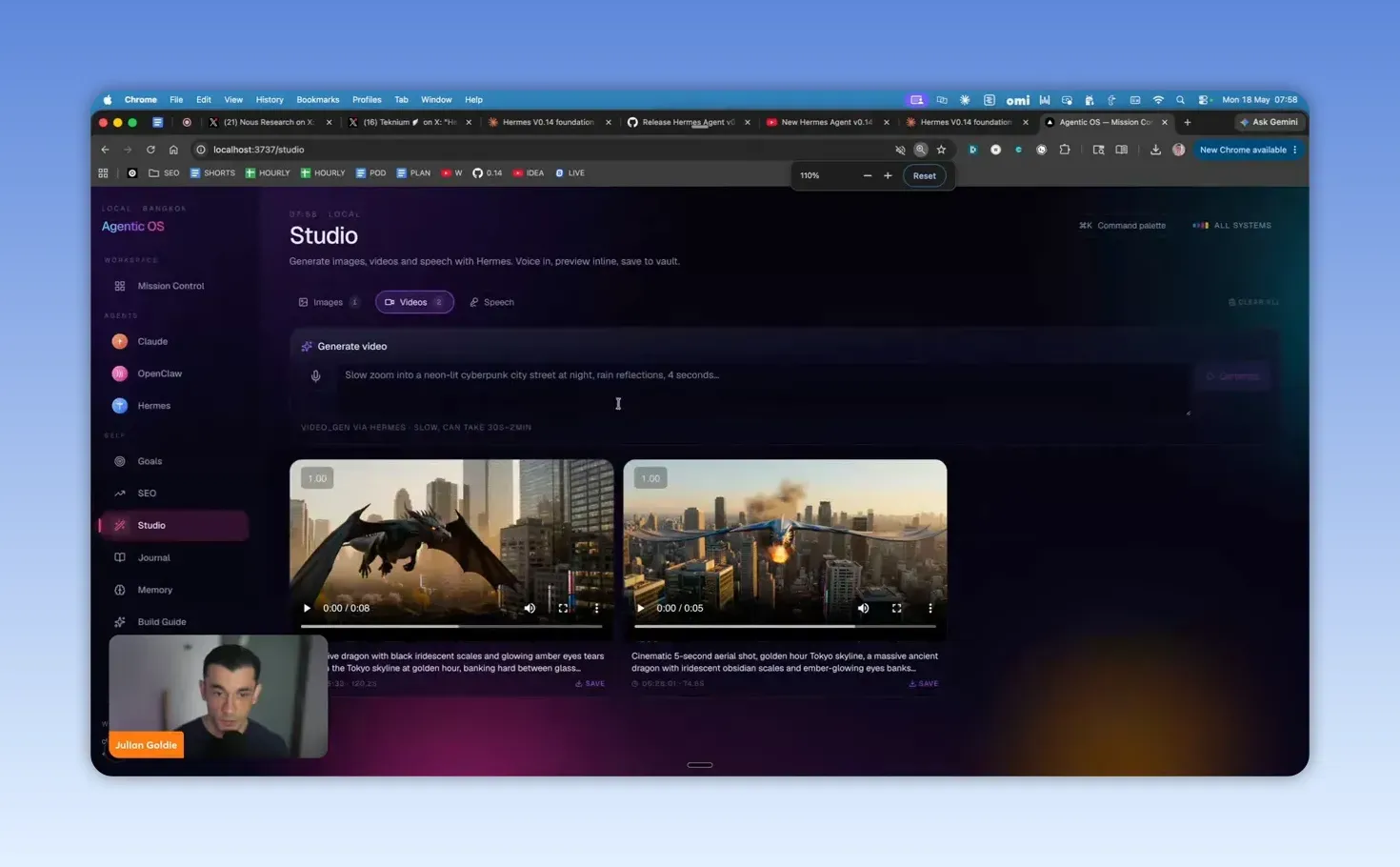Viewport: 1400px width, 867px height.
Task: Open more options on black dragon video
Action: coord(597,608)
